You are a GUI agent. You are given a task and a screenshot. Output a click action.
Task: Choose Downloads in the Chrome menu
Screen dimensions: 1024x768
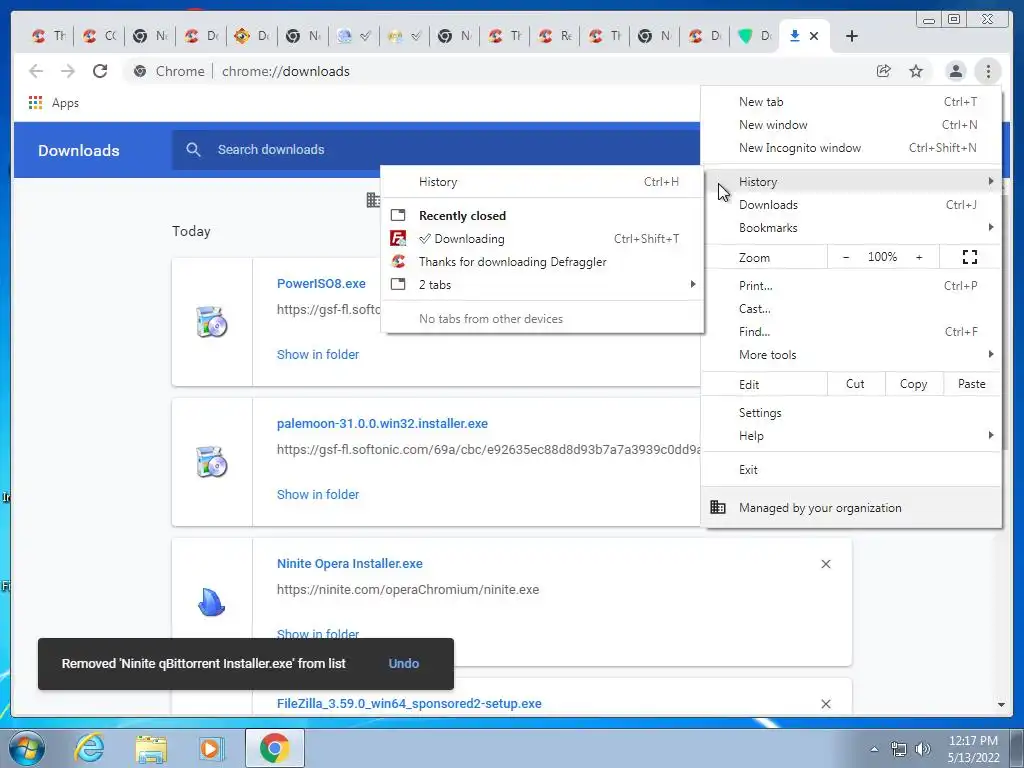851,205
